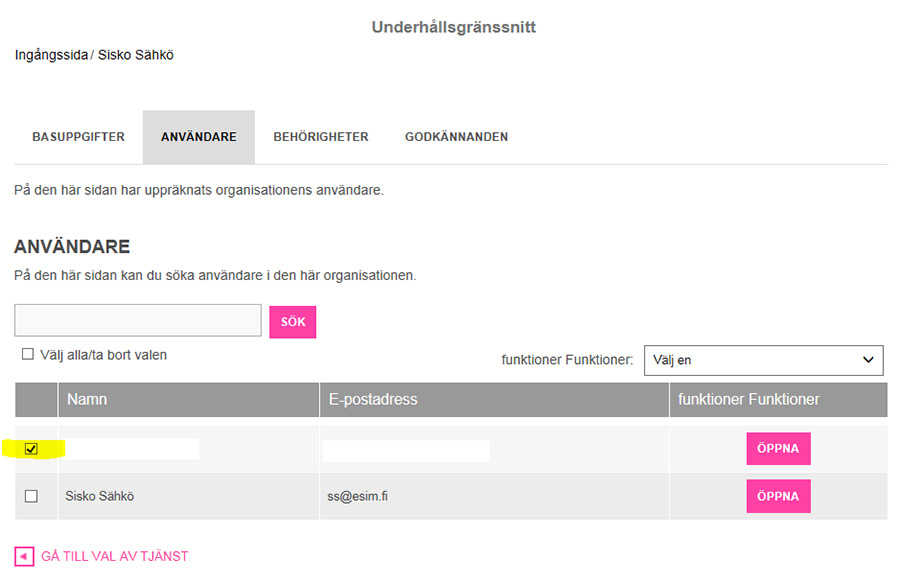Open the Funktioner Välj en dropdown
This screenshot has height=582, width=900.
(763, 360)
